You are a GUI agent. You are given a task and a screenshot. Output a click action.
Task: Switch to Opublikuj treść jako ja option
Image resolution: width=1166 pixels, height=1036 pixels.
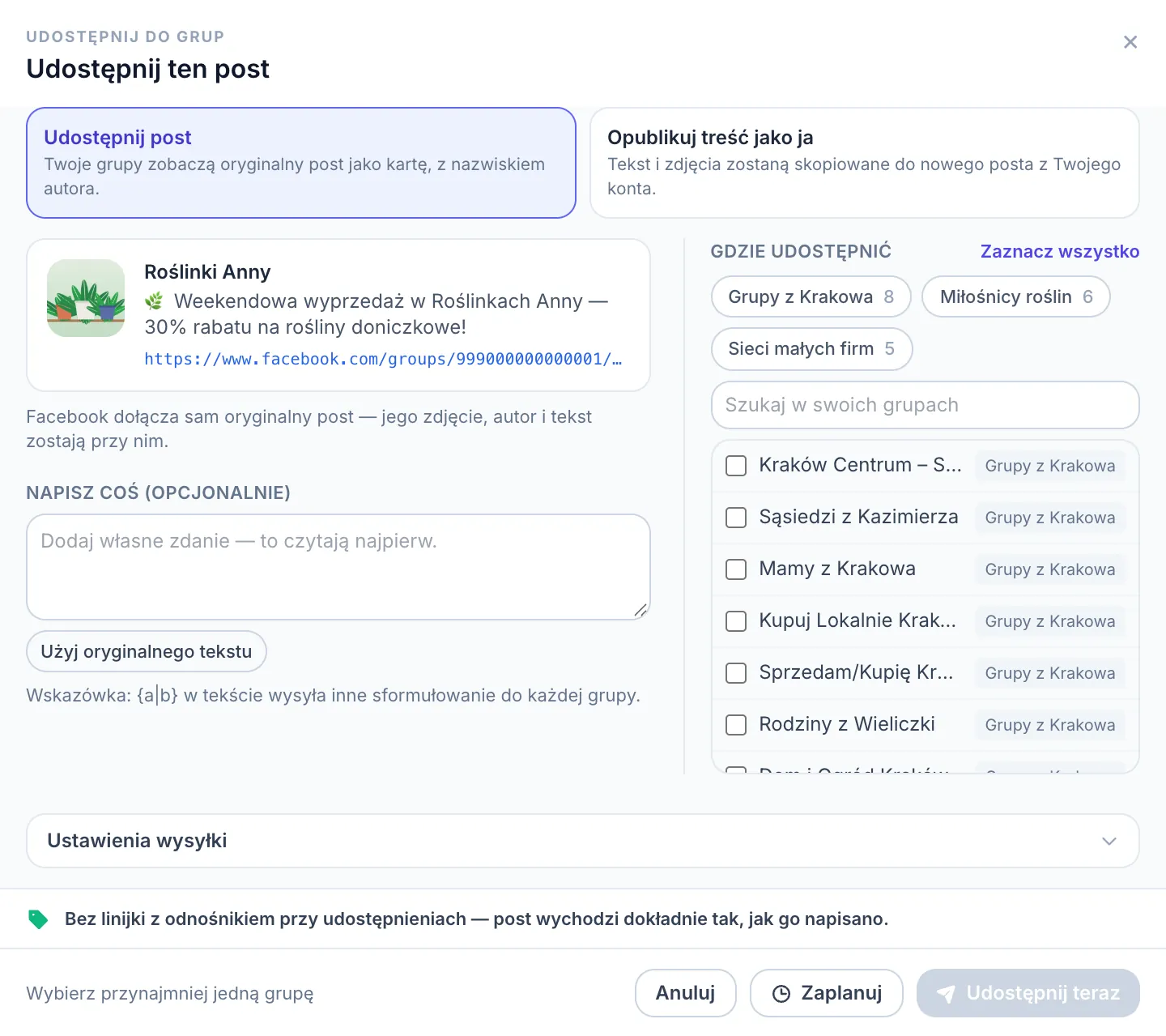[x=865, y=163]
